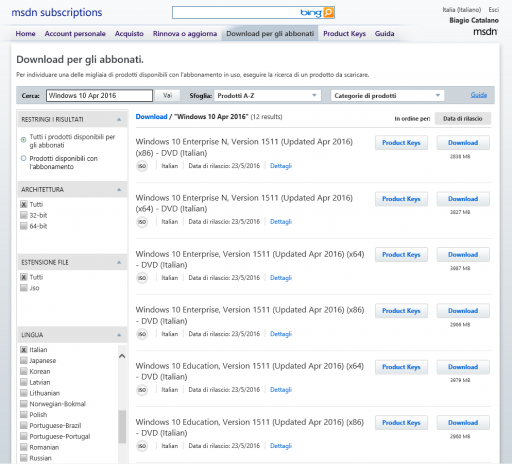Viewport: 512px width, 464px height.
Task: Open the Guida navigation tab
Action: pos(384,34)
